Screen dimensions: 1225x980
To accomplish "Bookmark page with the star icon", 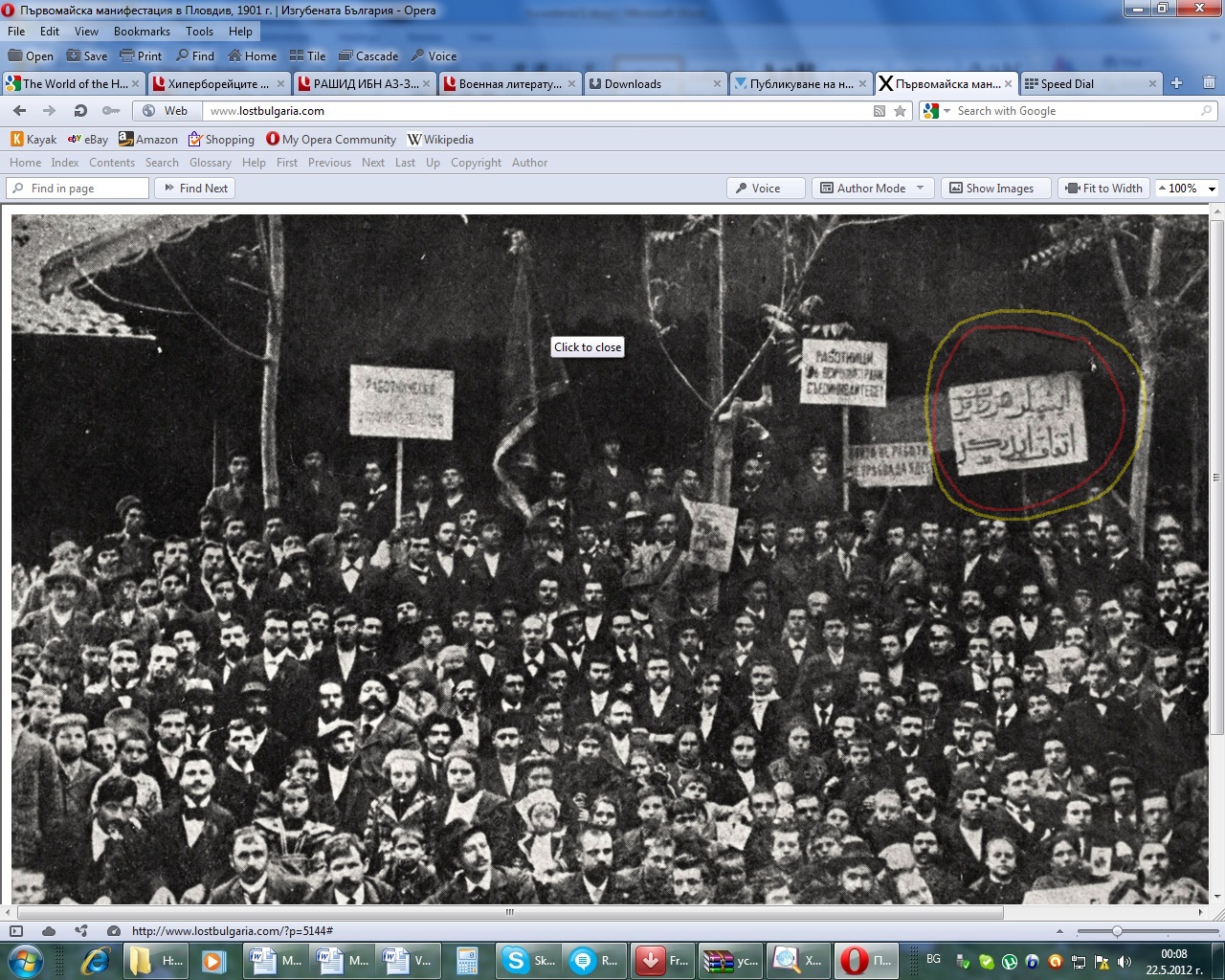I will [900, 111].
